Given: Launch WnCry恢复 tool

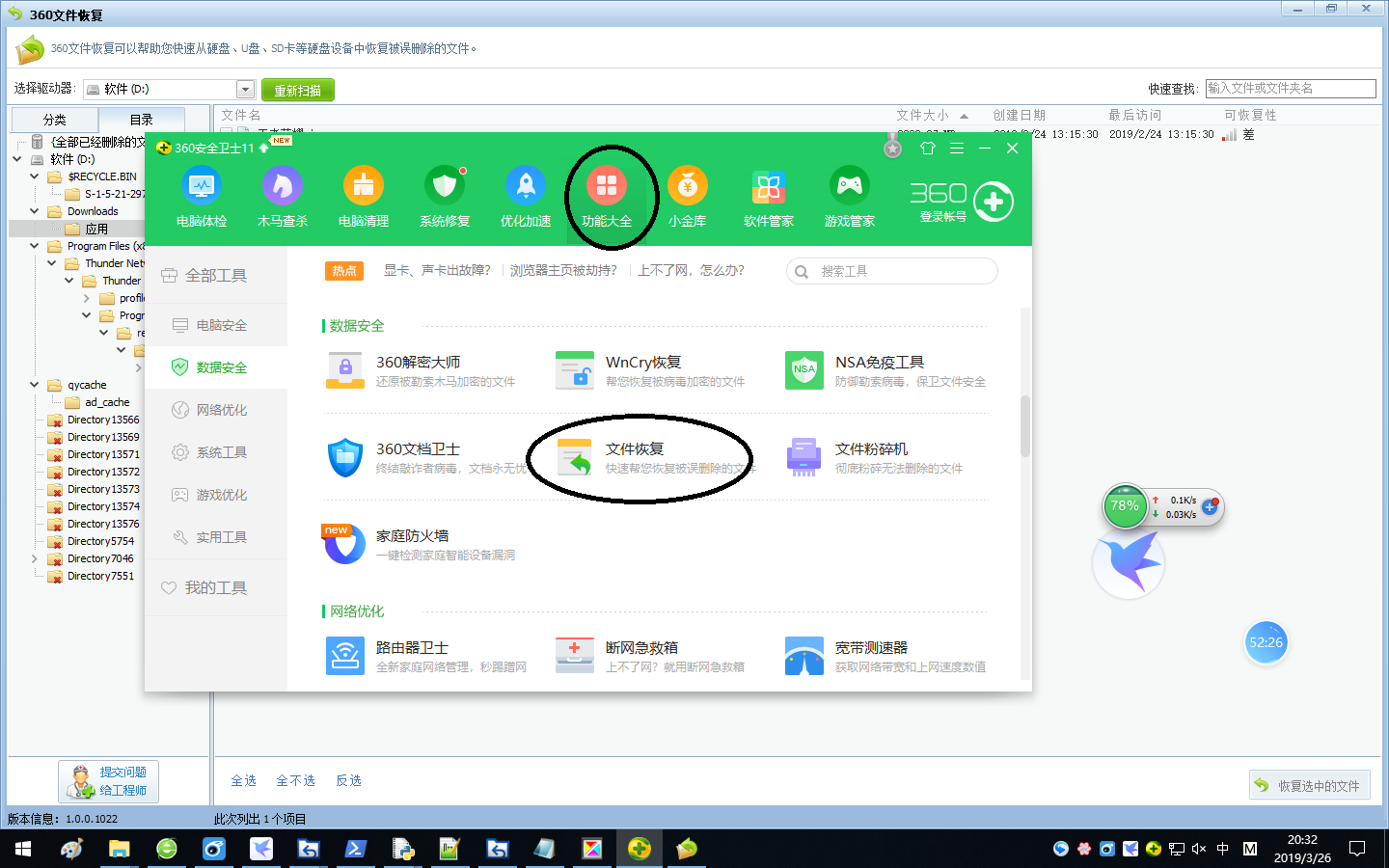Looking at the screenshot, I should [x=651, y=370].
